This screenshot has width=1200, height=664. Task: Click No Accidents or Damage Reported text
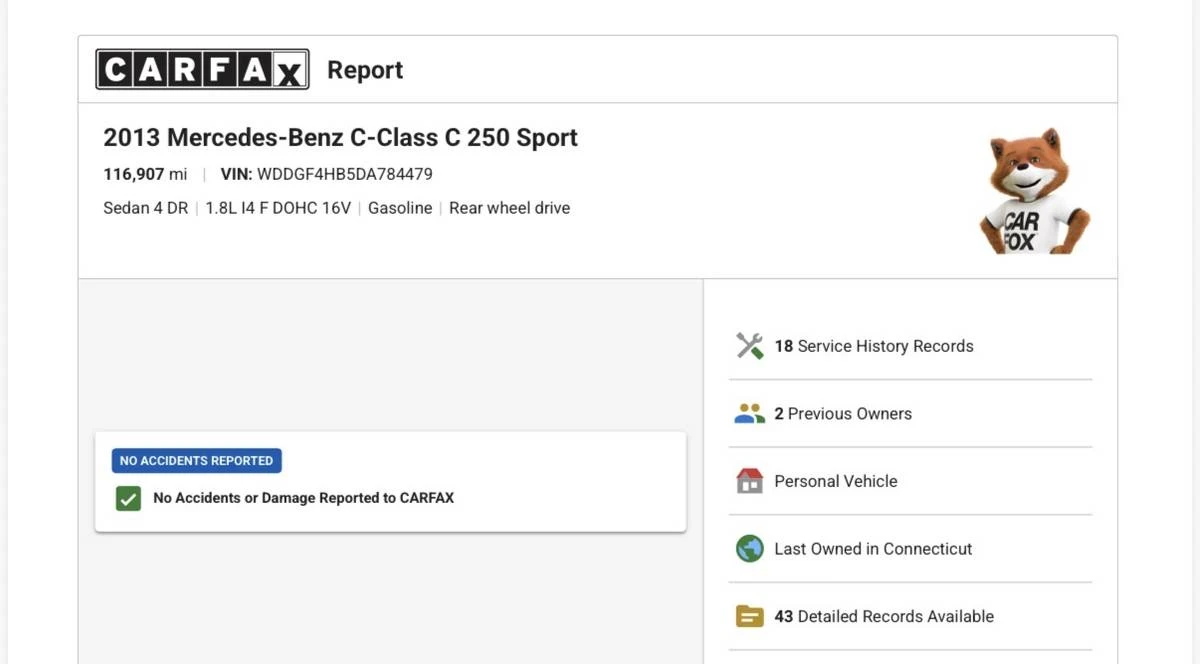[304, 498]
